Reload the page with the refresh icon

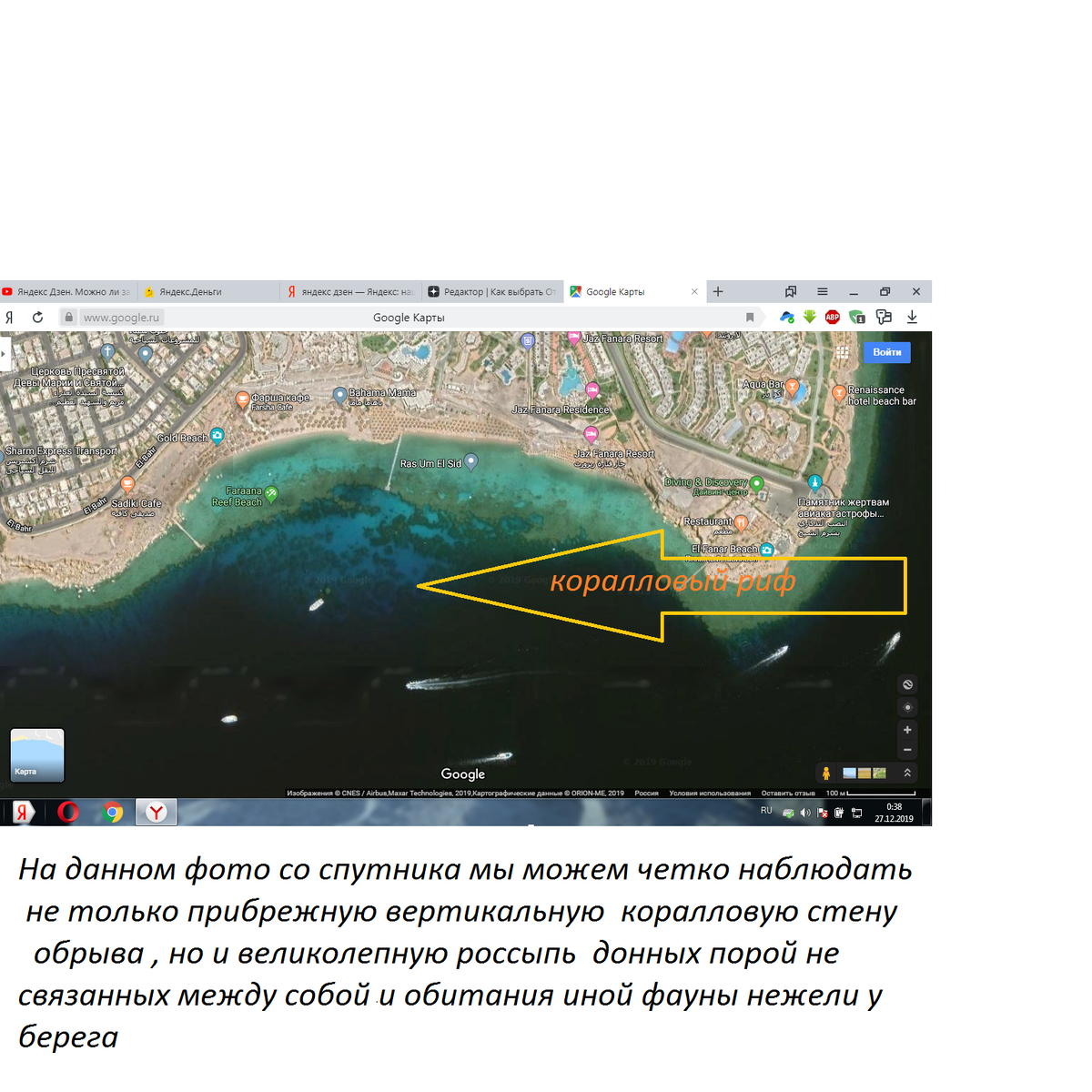[37, 317]
